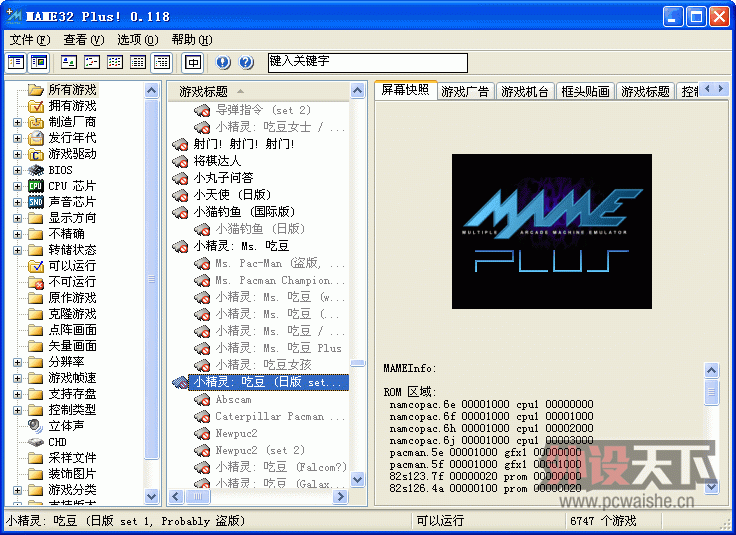Open the About exclamation icon

[223, 62]
